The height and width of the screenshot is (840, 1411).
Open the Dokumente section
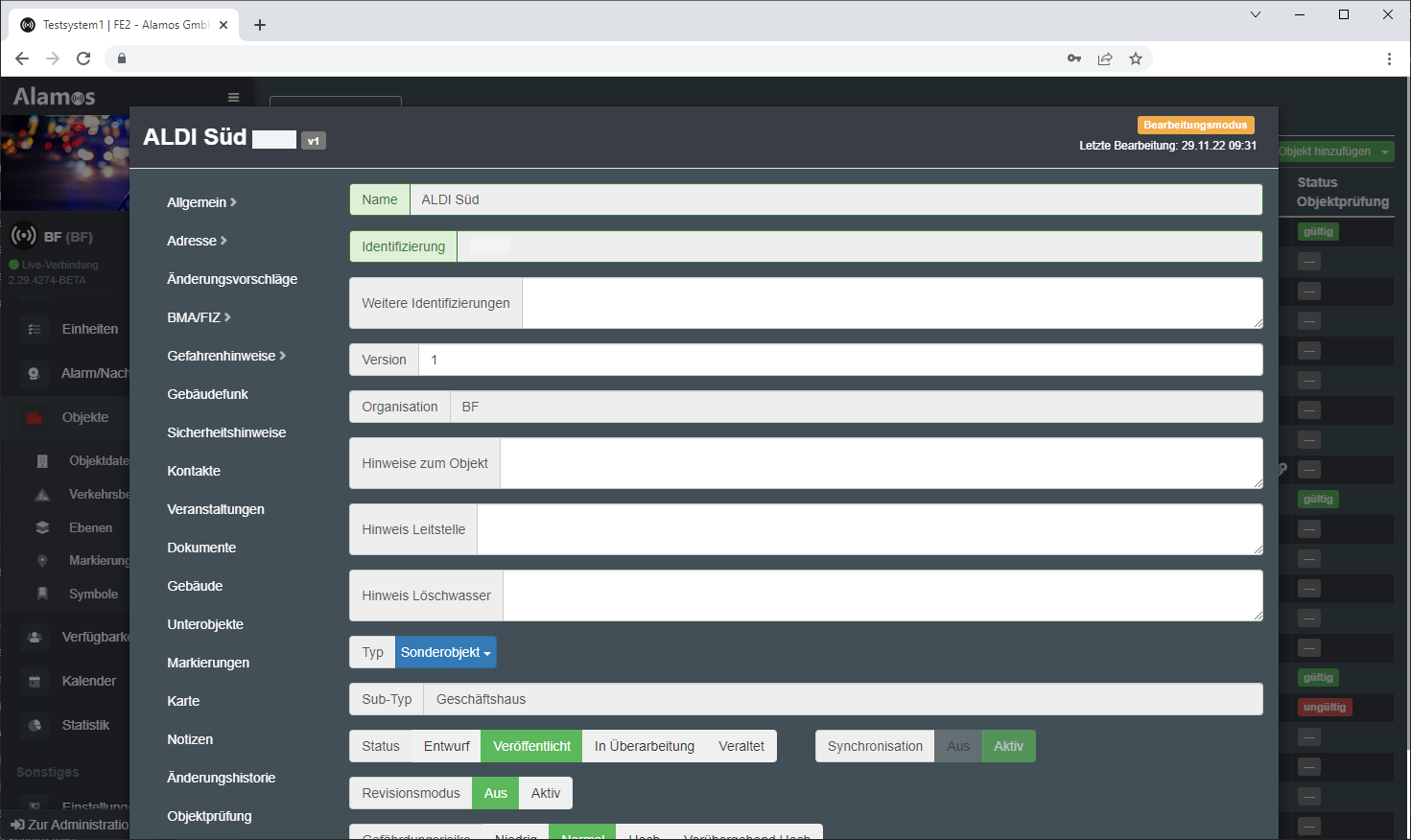coord(201,548)
